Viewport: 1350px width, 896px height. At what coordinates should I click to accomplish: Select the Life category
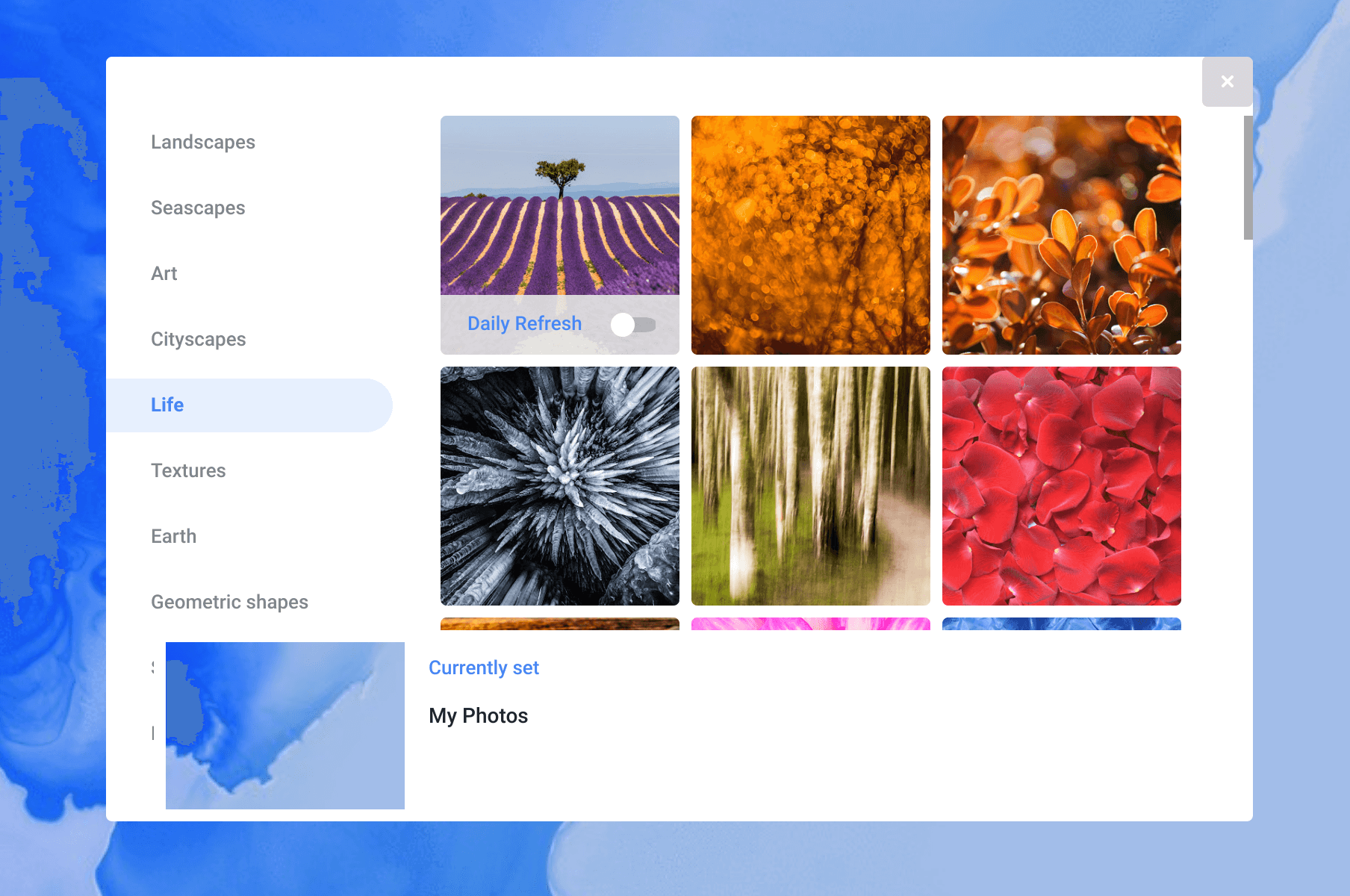point(167,405)
